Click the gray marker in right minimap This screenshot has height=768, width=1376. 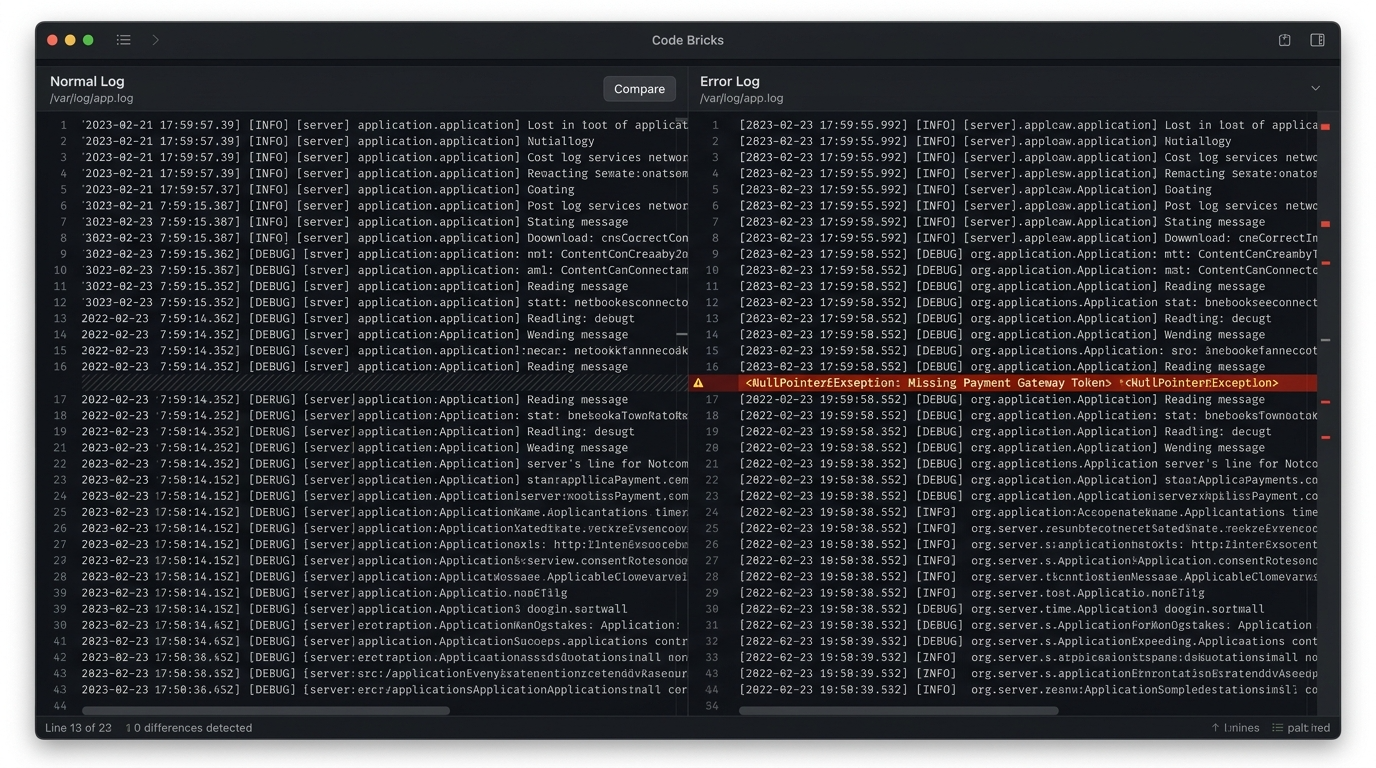[1325, 340]
